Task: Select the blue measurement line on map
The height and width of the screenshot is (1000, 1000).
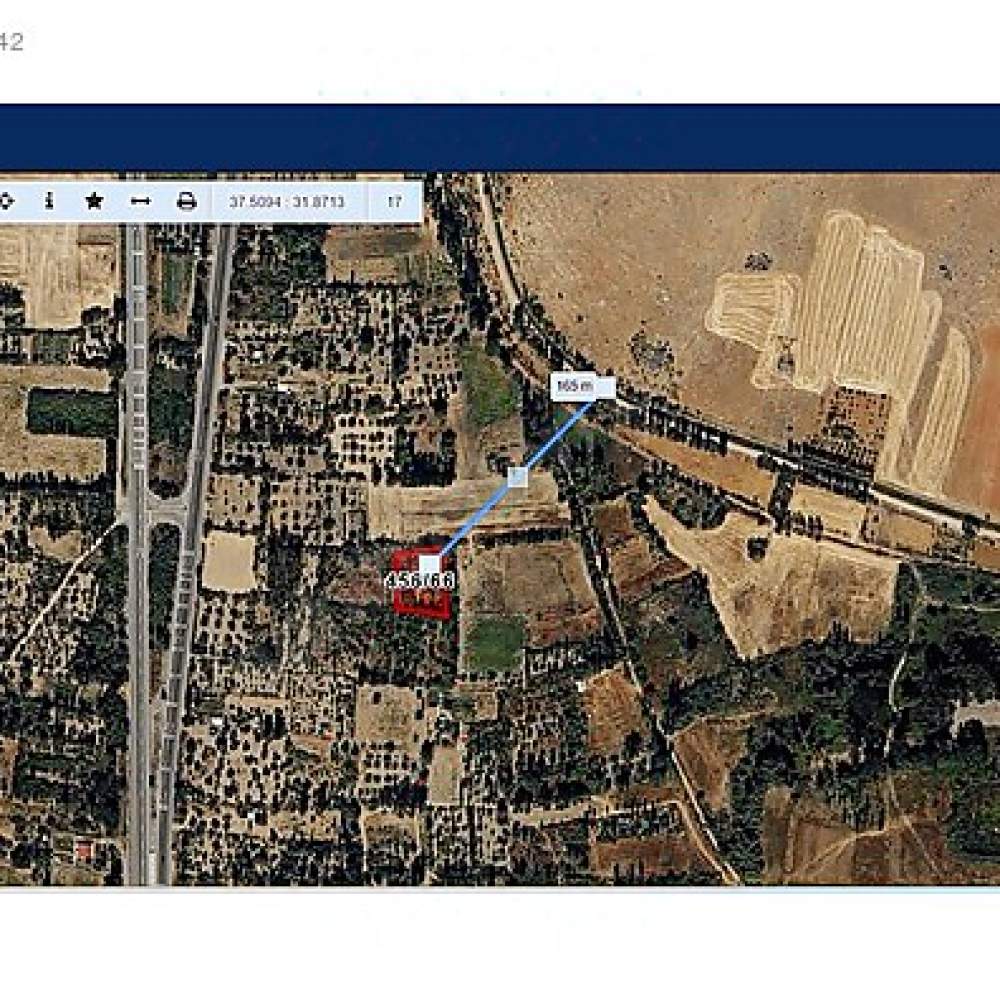Action: click(x=518, y=476)
